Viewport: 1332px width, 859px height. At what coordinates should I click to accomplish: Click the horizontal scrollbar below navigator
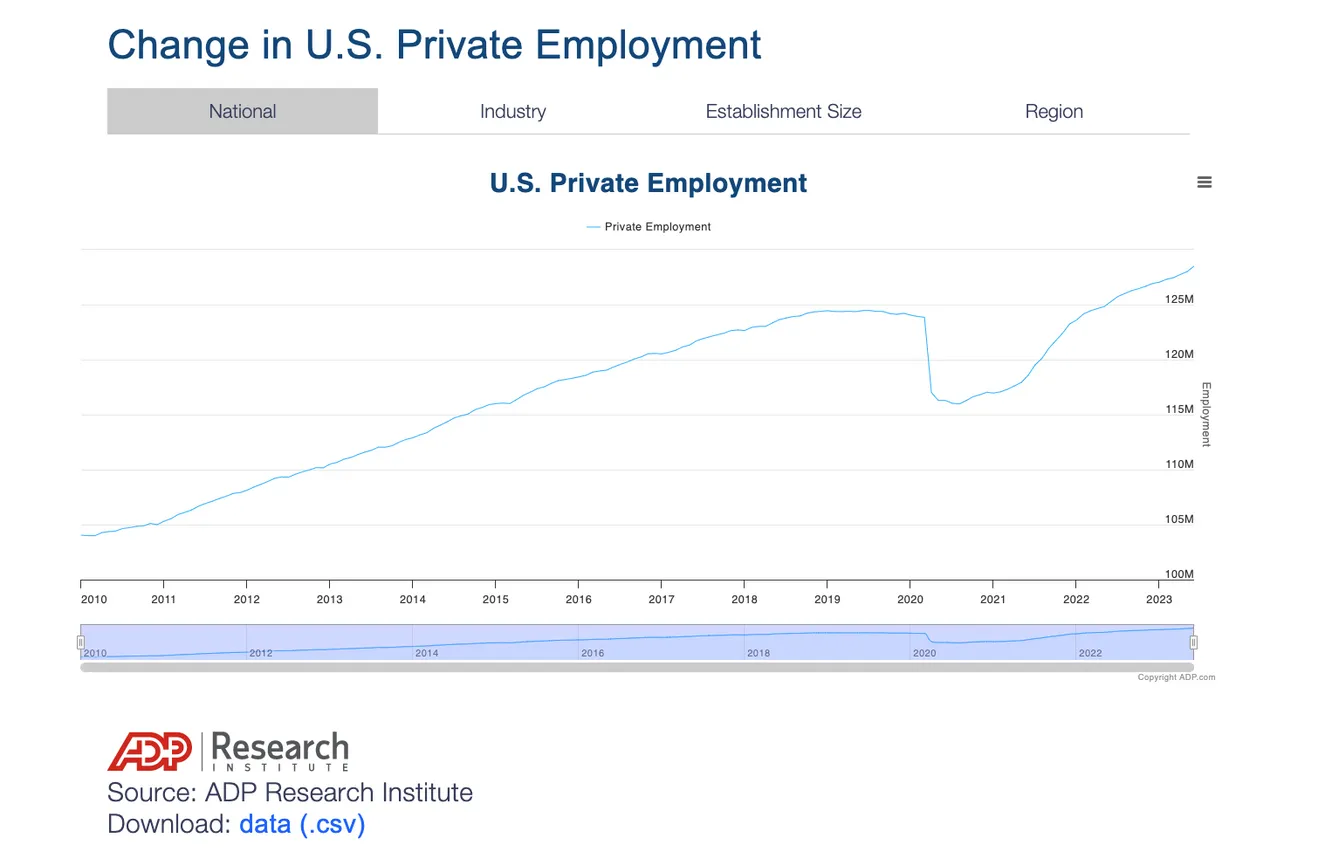pos(637,666)
